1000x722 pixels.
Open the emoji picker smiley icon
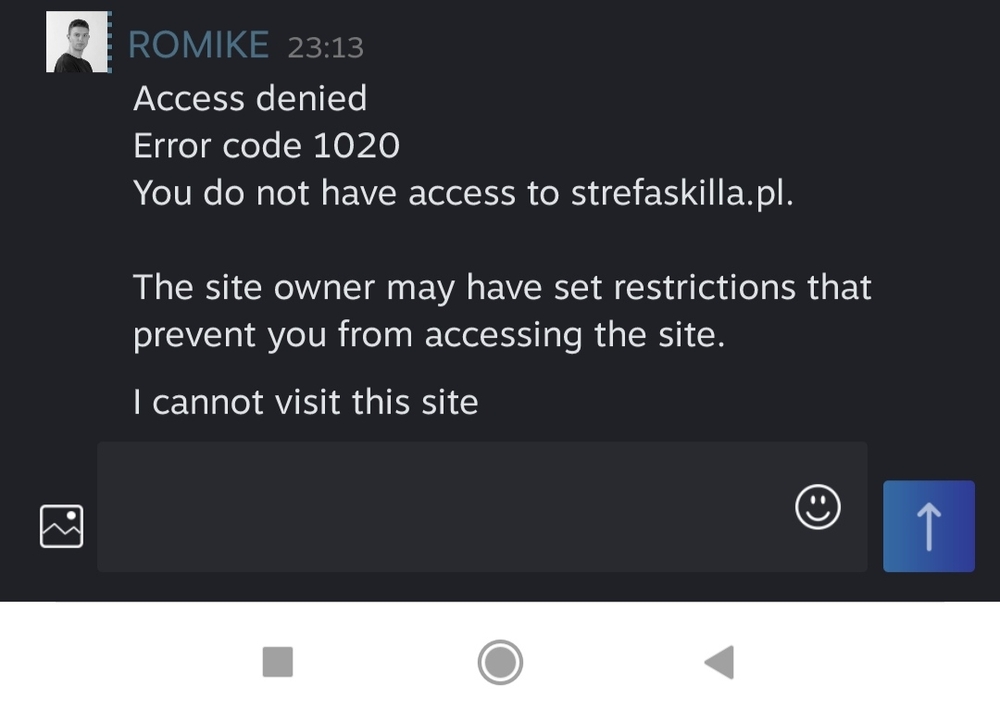tap(818, 507)
